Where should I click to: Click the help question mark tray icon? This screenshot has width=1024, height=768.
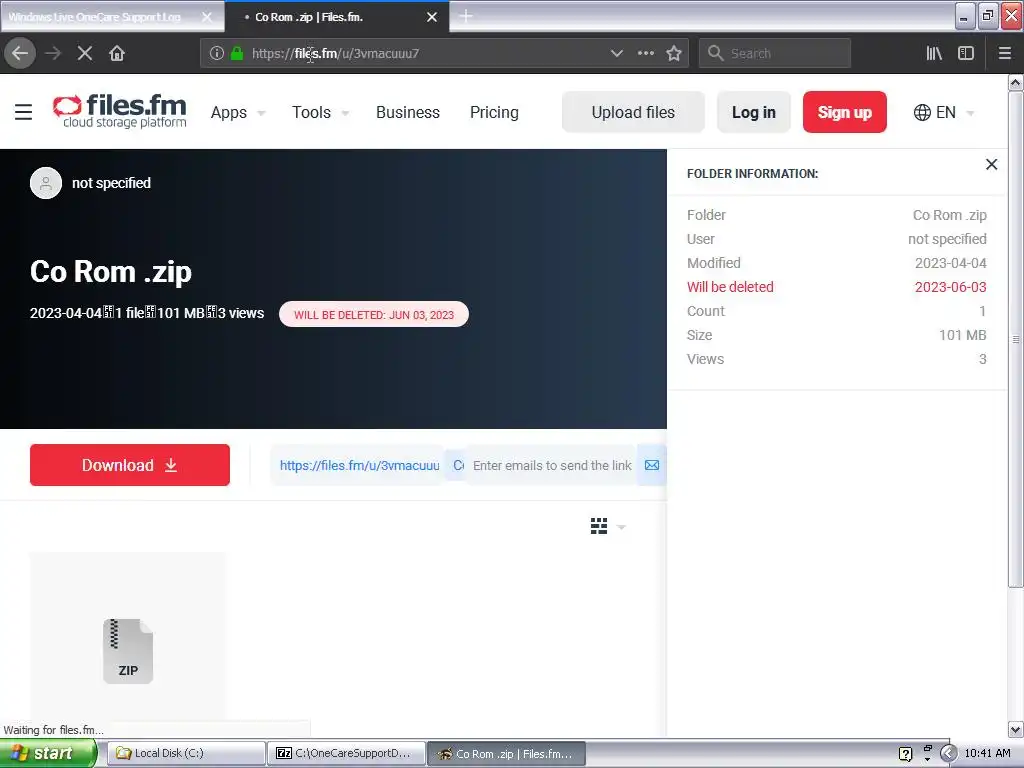(x=904, y=754)
